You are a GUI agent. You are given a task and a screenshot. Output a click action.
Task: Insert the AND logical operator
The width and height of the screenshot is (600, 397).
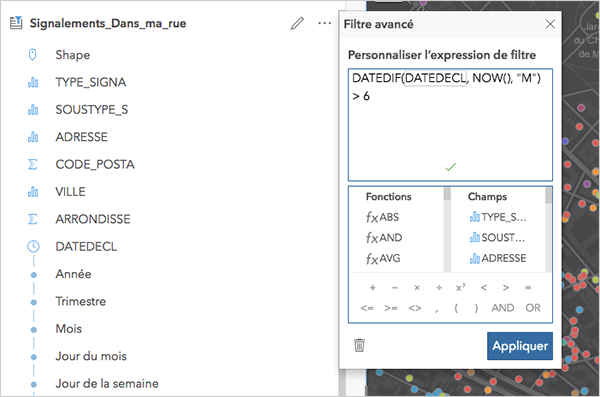(503, 308)
